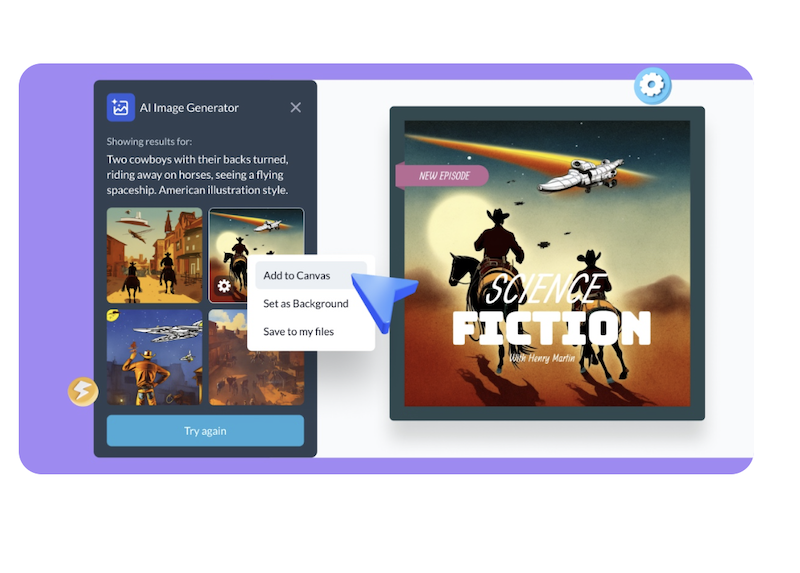
Task: Click the spaceship in the canvas artwork
Action: (x=581, y=175)
